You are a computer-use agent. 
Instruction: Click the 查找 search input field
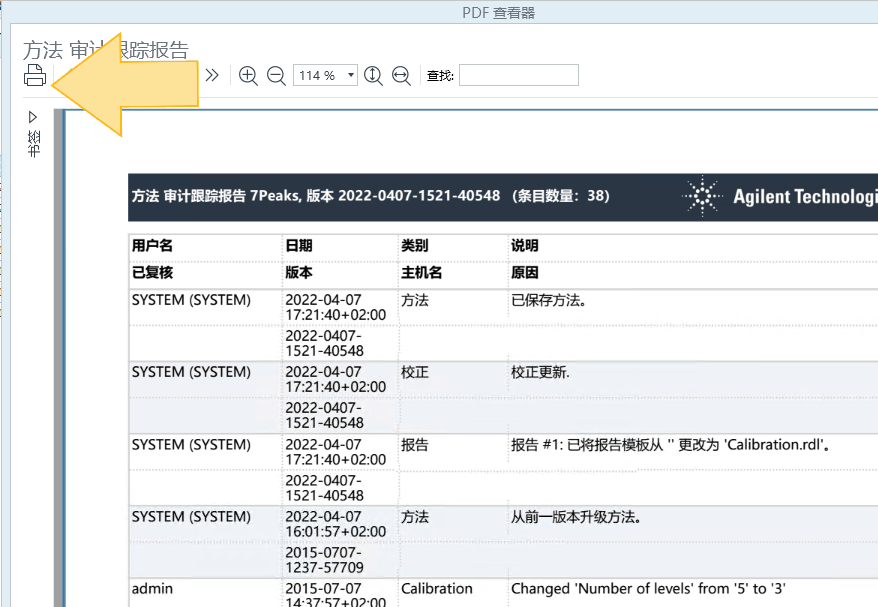pos(519,75)
